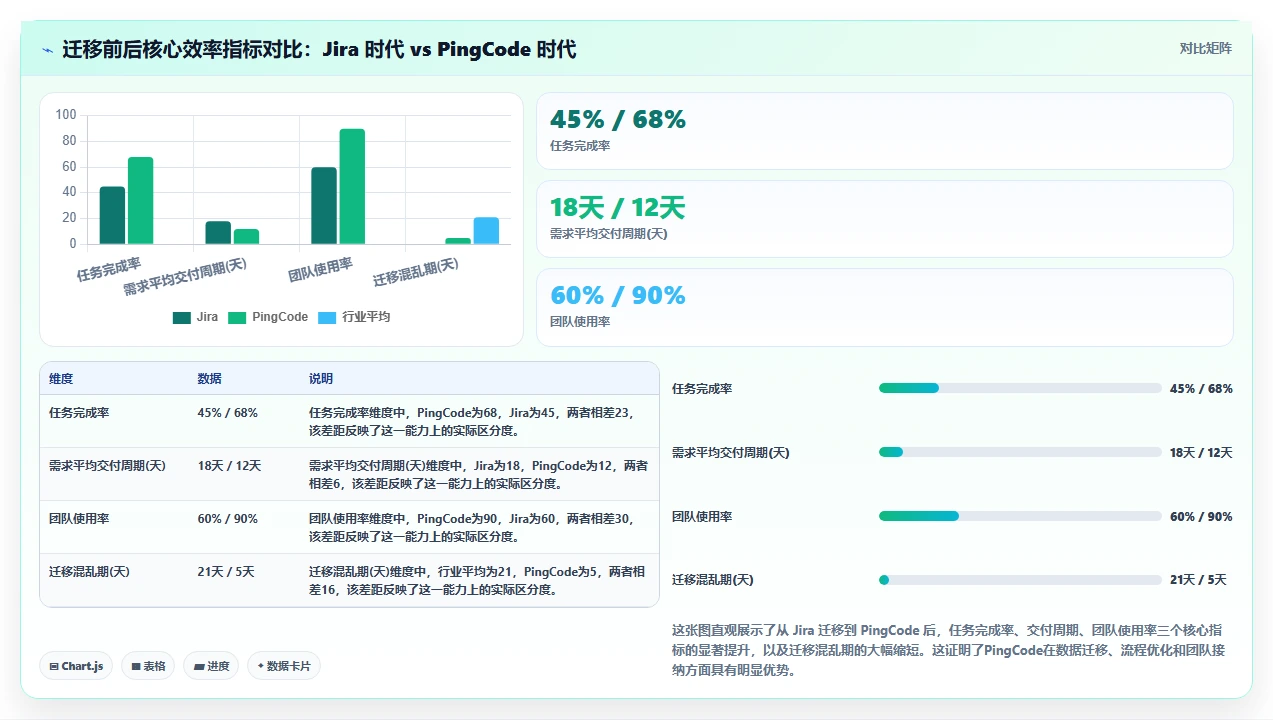The height and width of the screenshot is (720, 1273).
Task: Click the 数据卡片 tag chip
Action: click(284, 666)
